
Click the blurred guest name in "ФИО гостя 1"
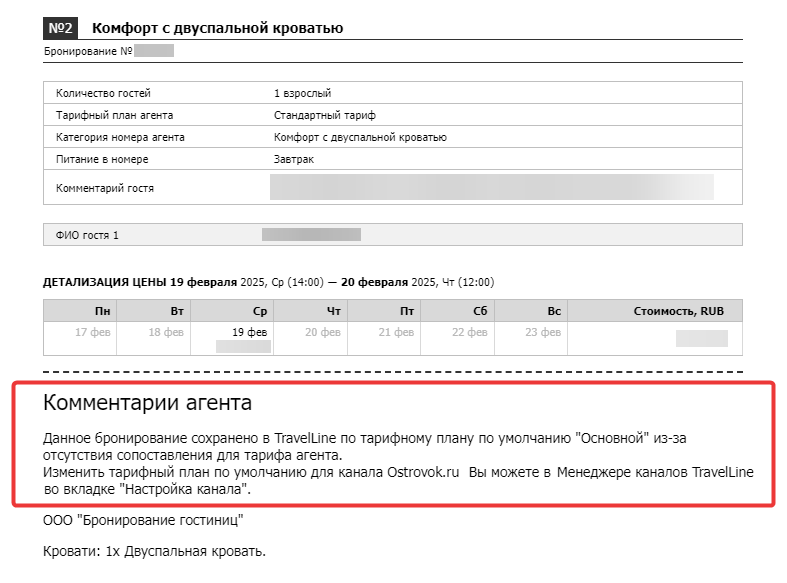tap(311, 234)
